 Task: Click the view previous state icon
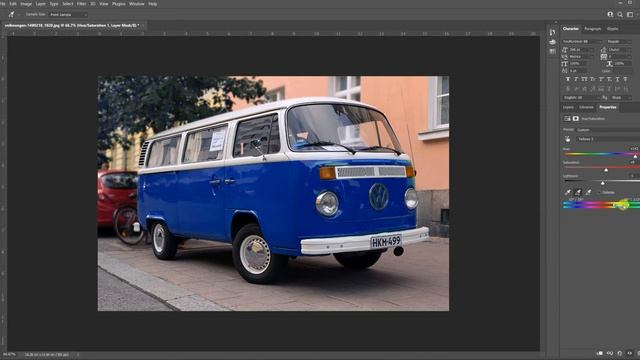[610, 353]
